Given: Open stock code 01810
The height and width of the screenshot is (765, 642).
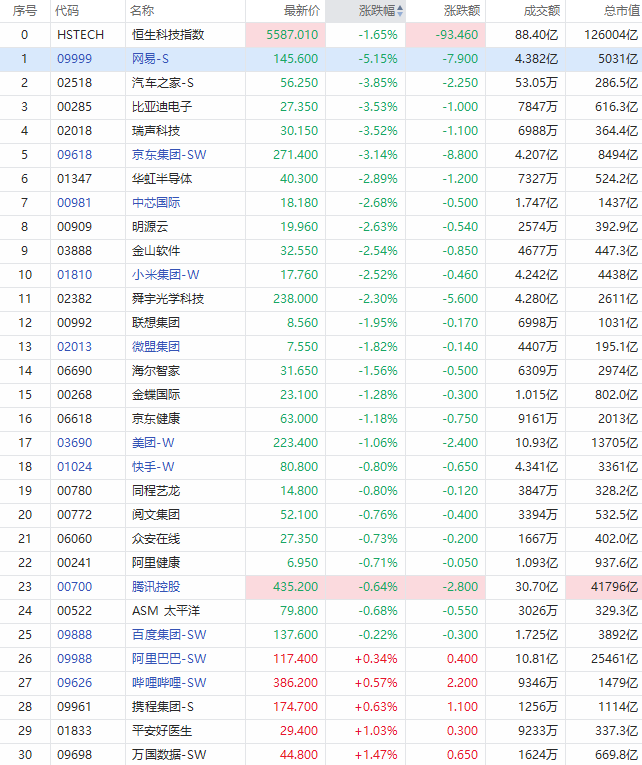Looking at the screenshot, I should [75, 275].
